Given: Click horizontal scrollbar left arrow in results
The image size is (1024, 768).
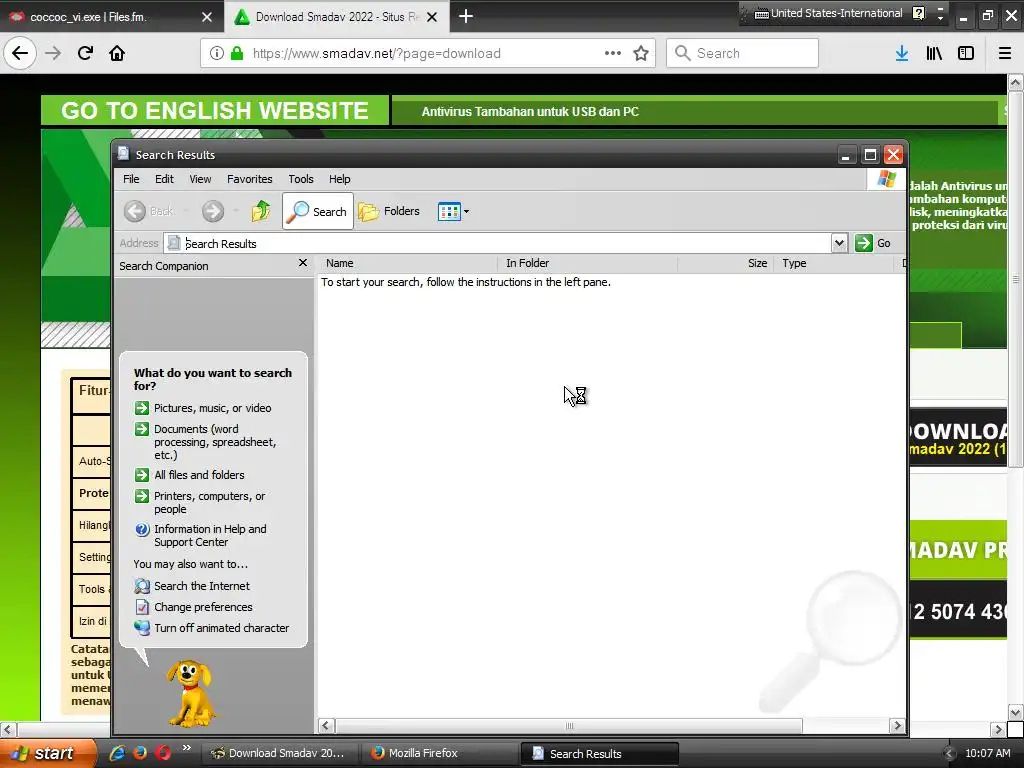Looking at the screenshot, I should coord(326,726).
